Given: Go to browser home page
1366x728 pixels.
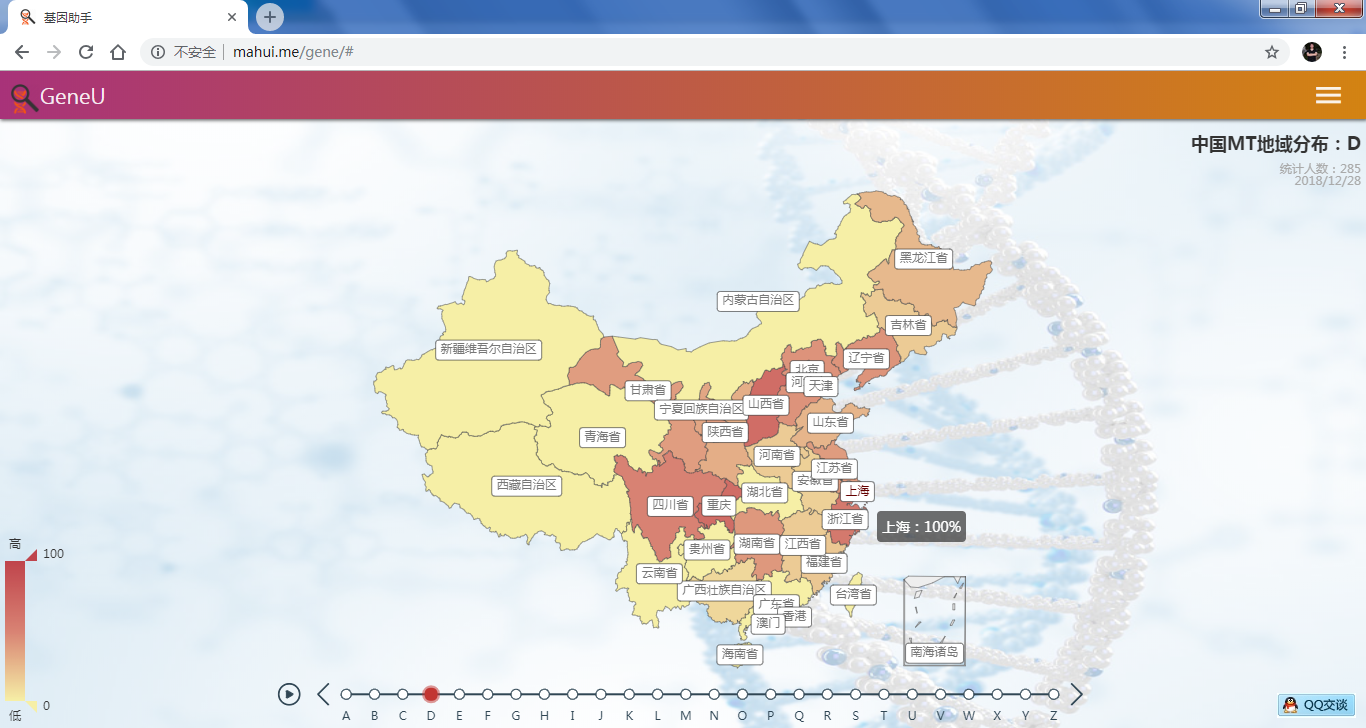Looking at the screenshot, I should tap(118, 52).
